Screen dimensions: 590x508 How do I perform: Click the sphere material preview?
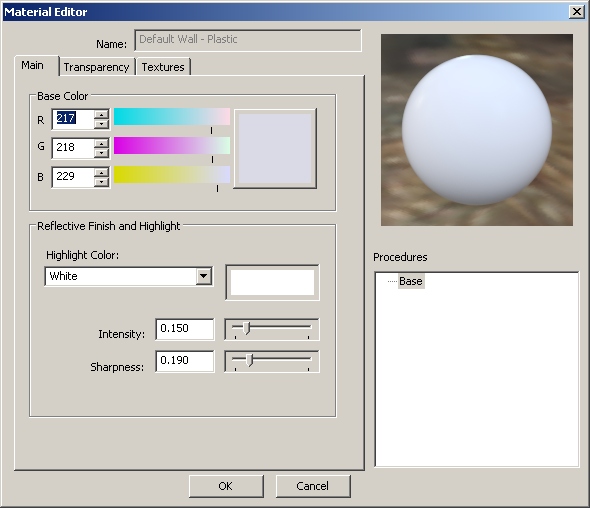coord(477,130)
